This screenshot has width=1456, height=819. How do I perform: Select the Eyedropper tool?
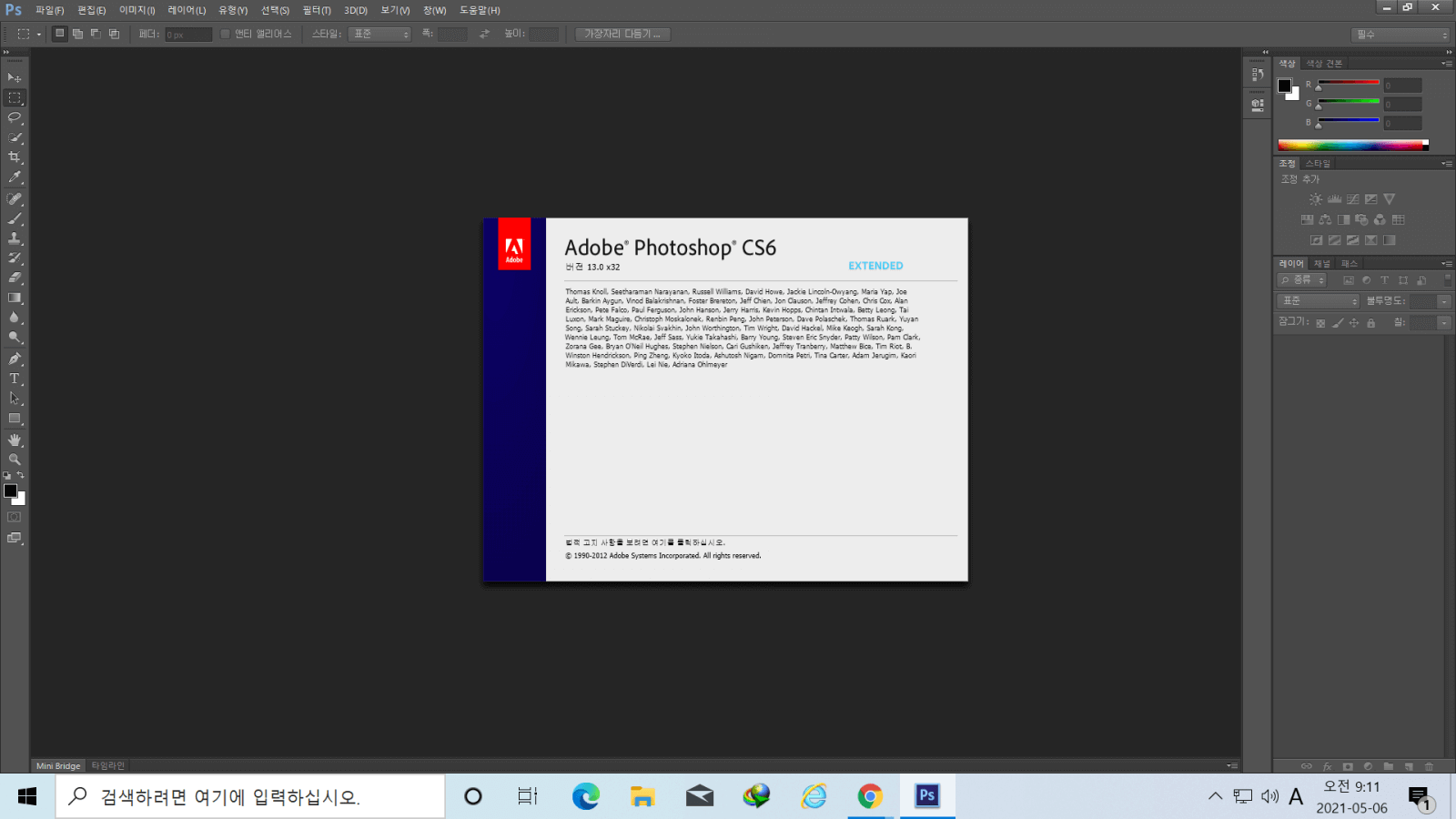(15, 177)
